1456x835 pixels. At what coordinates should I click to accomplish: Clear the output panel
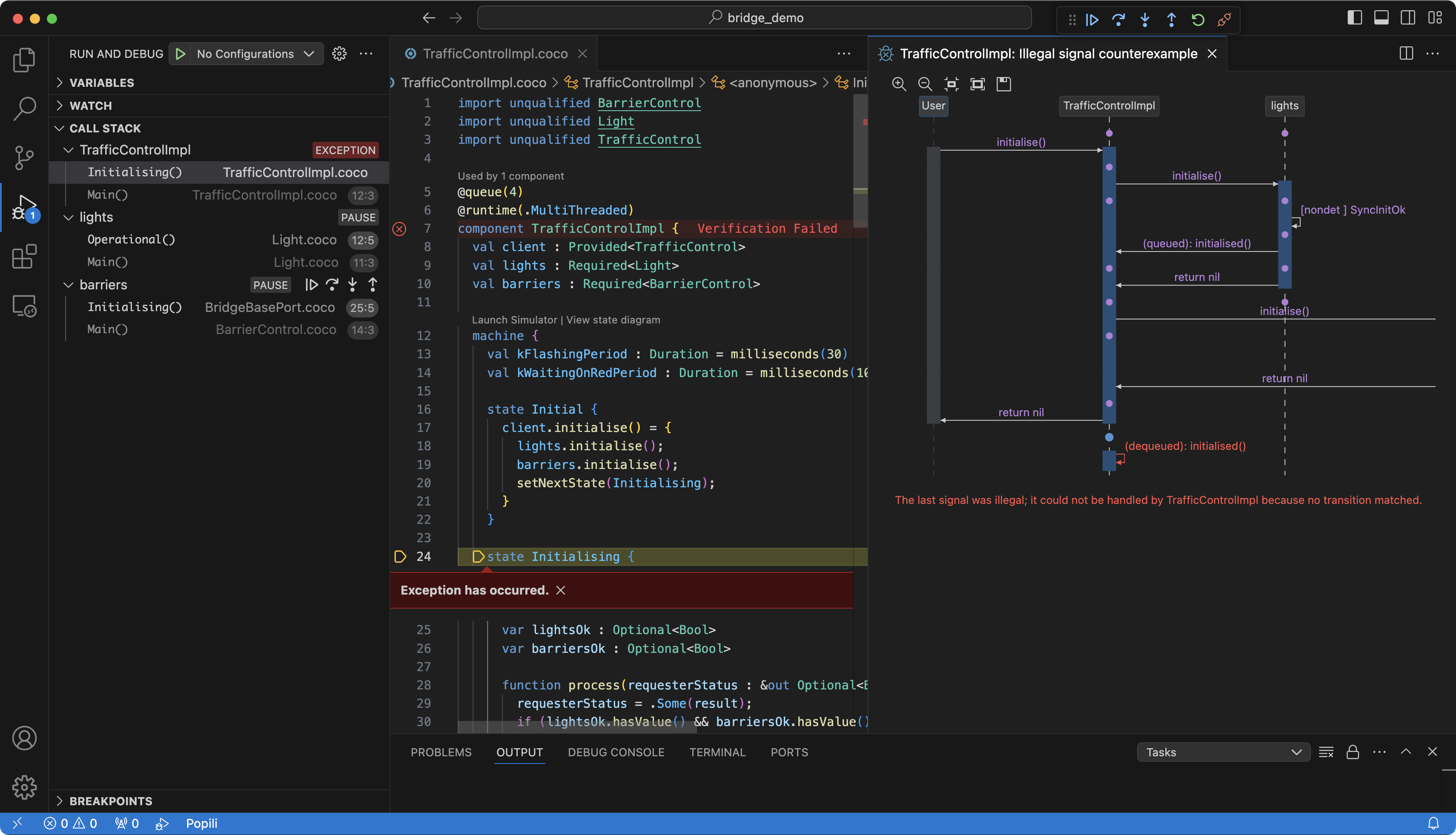tap(1326, 752)
